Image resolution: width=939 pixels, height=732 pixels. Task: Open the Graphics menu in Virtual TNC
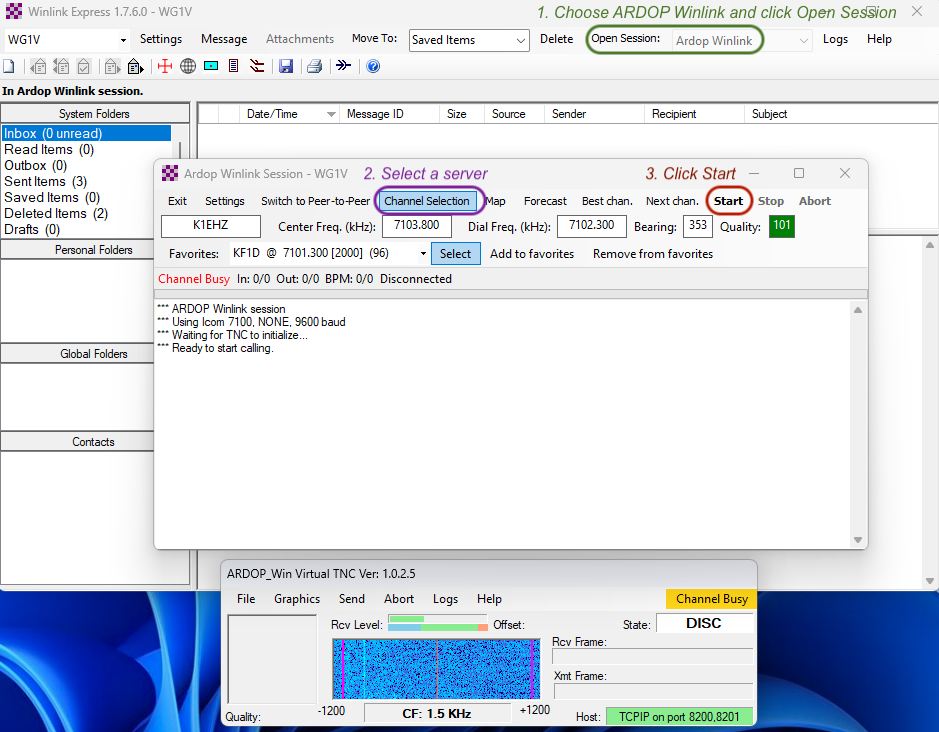click(297, 599)
